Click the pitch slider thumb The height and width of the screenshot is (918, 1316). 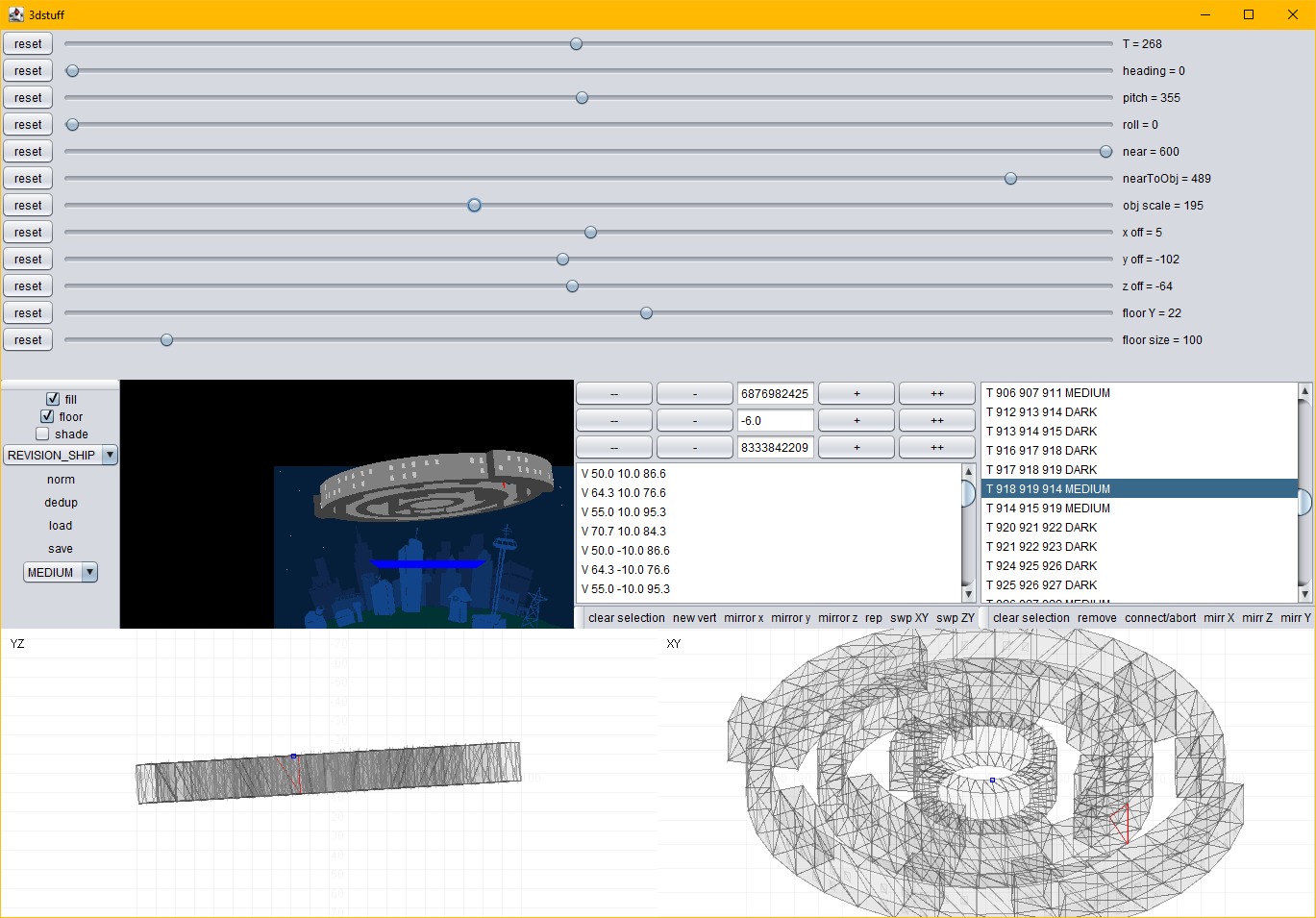coord(582,98)
